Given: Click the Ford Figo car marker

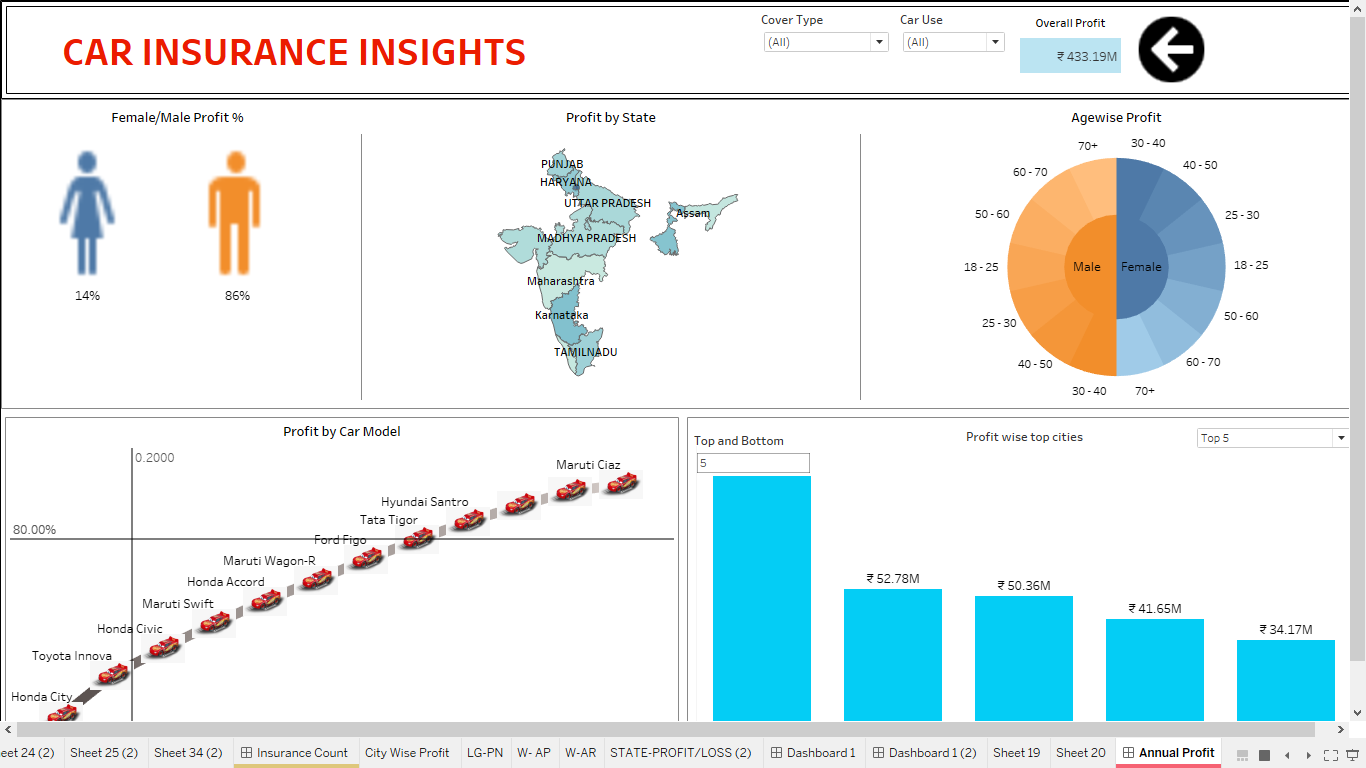Looking at the screenshot, I should point(367,558).
